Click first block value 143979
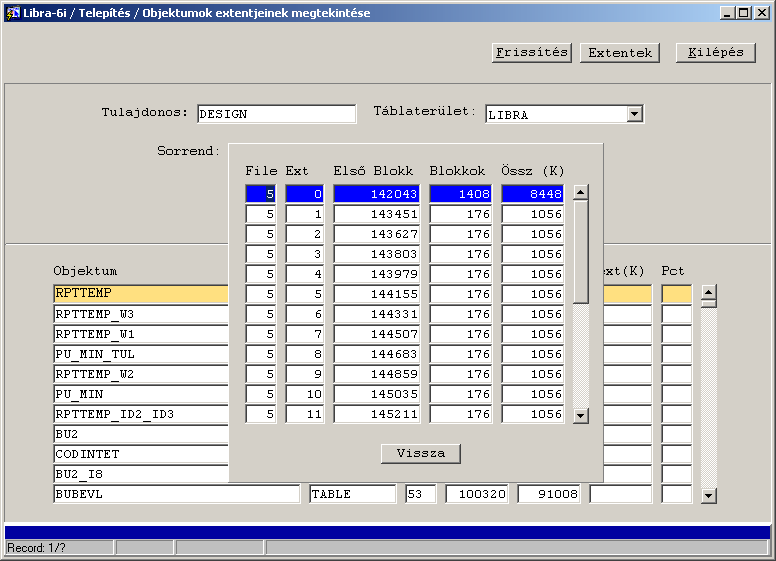The height and width of the screenshot is (561, 776). (x=376, y=274)
